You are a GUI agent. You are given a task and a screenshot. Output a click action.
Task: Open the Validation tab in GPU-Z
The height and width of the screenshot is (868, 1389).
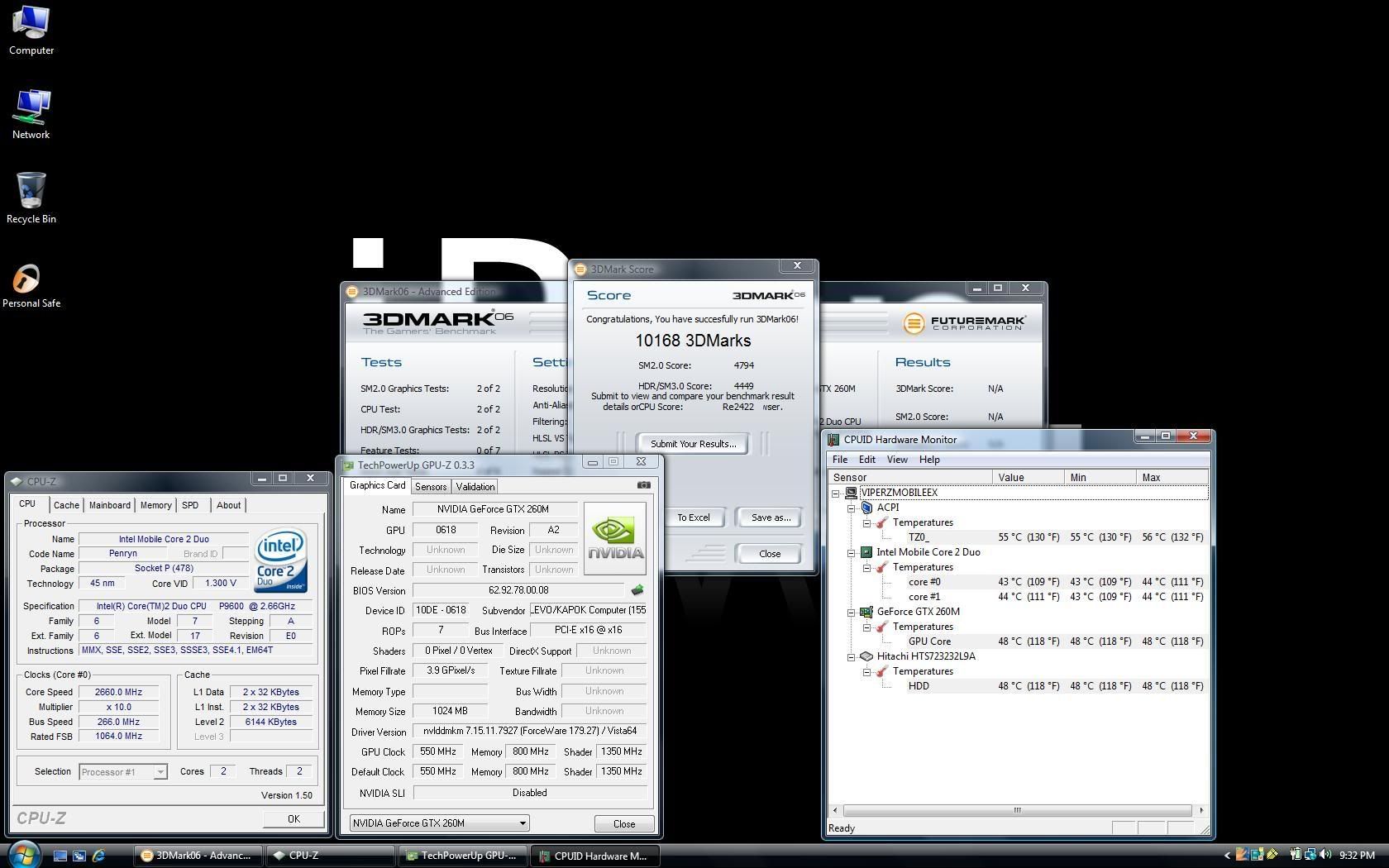point(475,487)
